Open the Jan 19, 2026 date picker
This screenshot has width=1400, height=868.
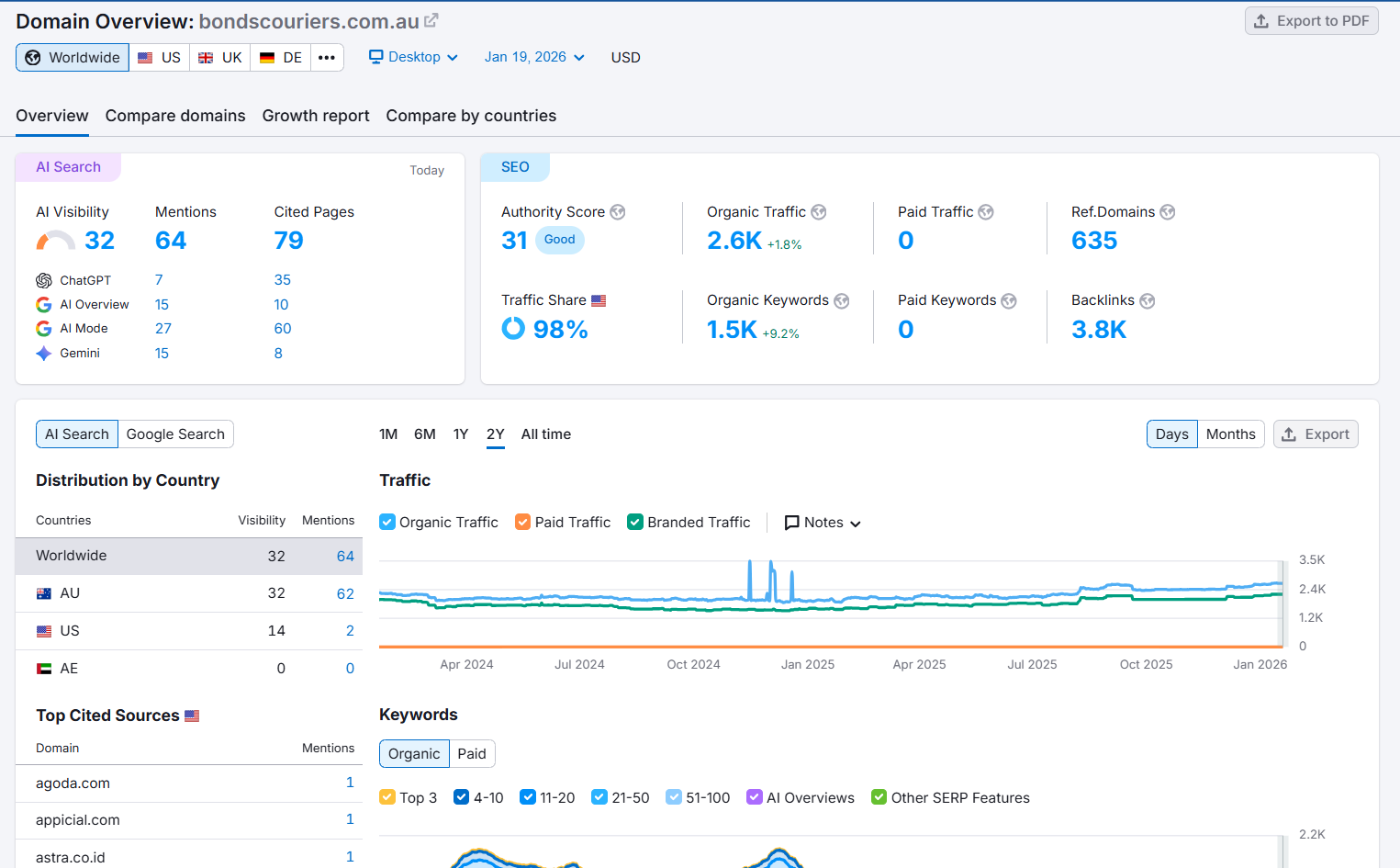pos(534,57)
